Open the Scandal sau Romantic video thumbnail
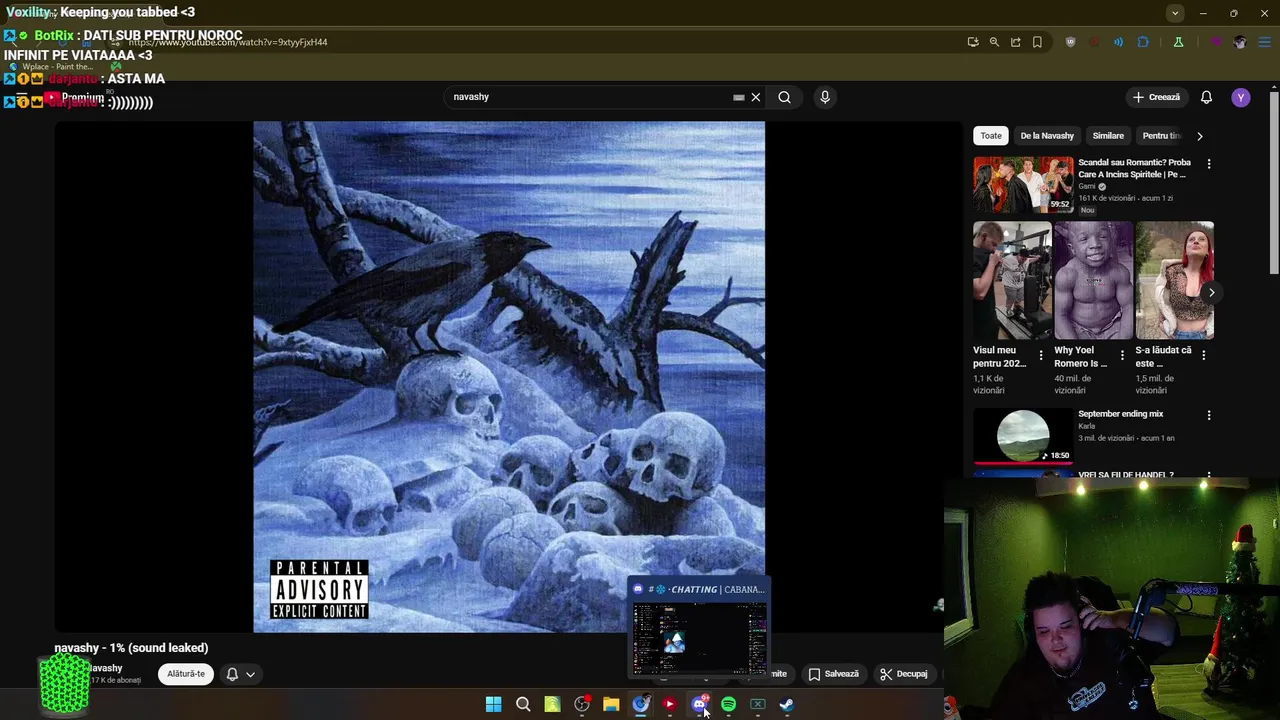 coord(1023,184)
